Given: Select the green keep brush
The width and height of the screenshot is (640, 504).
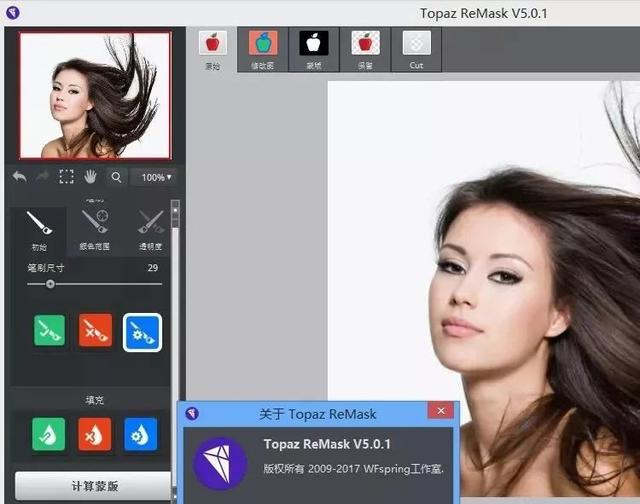Looking at the screenshot, I should pyautogui.click(x=49, y=330).
